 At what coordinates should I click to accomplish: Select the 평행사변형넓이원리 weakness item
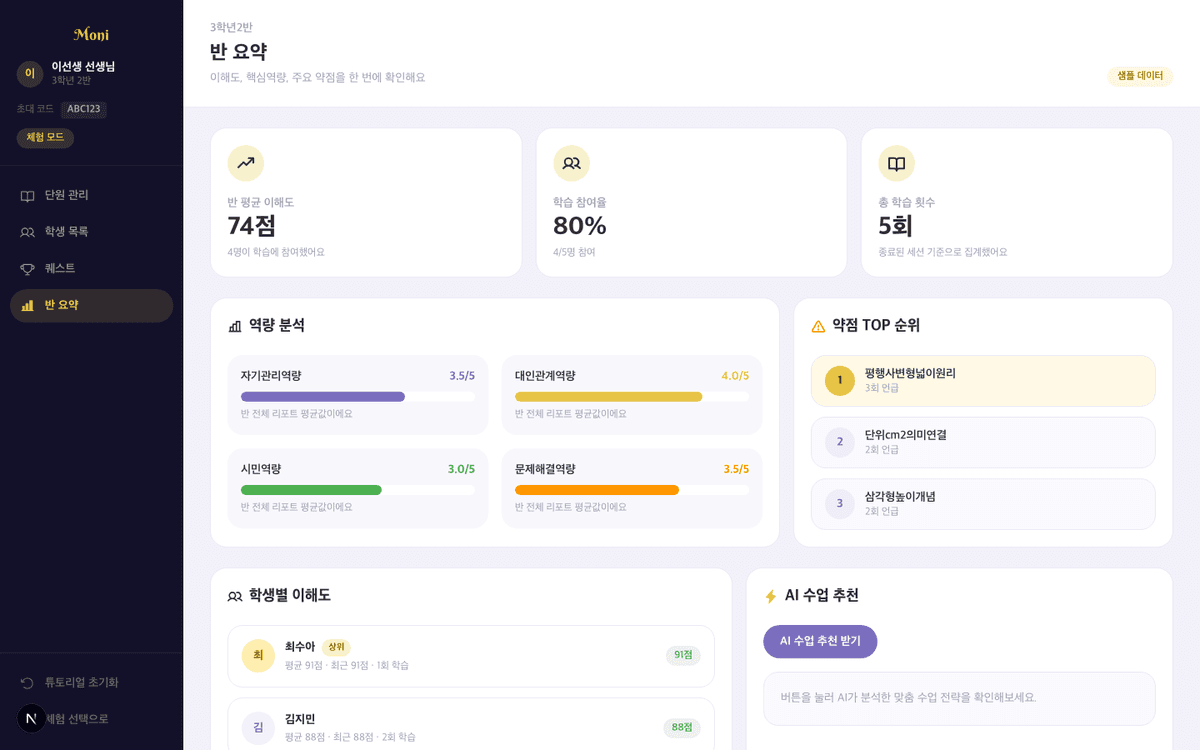tap(982, 381)
